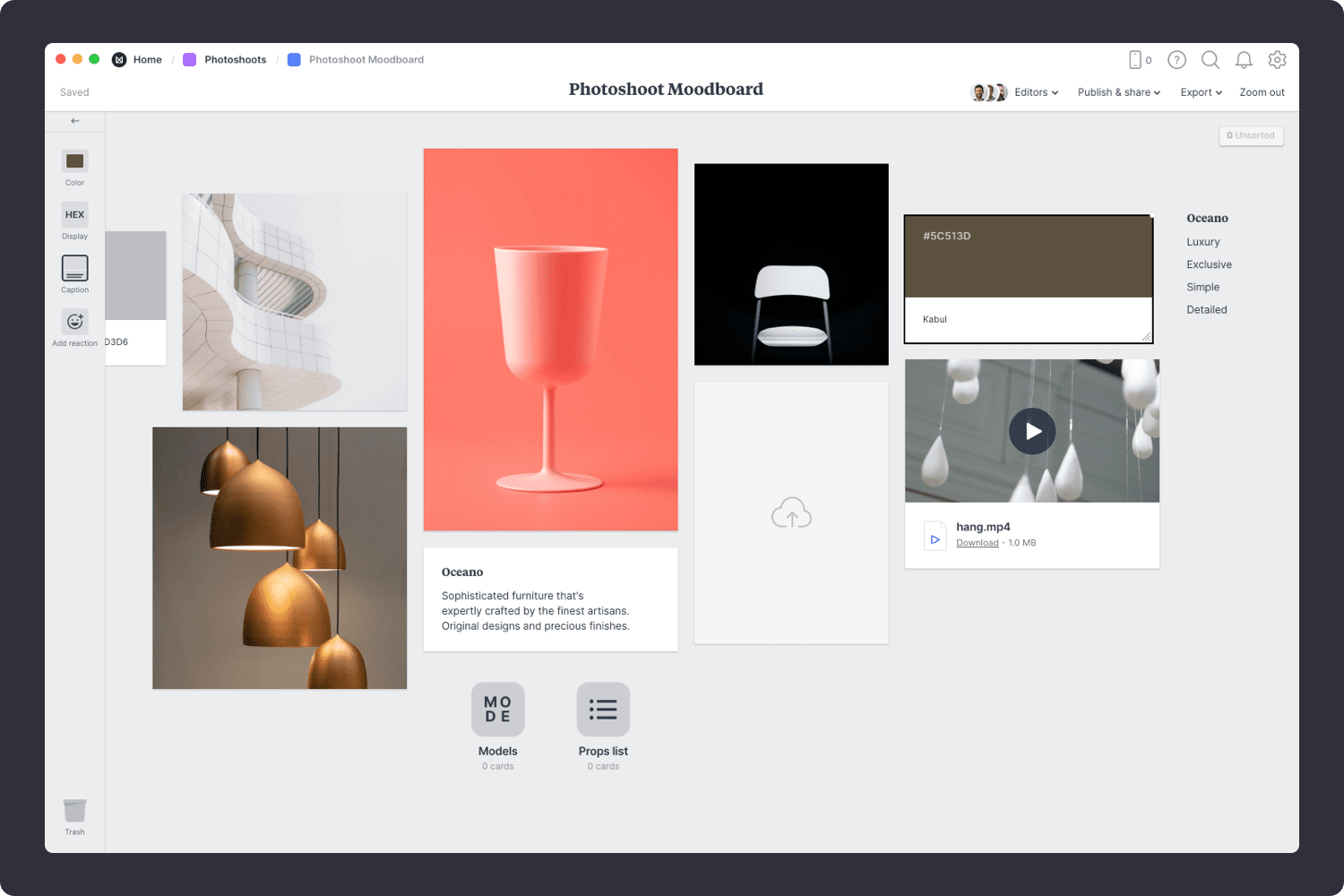This screenshot has width=1344, height=896.
Task: Open the search magnifier icon
Action: (1210, 60)
